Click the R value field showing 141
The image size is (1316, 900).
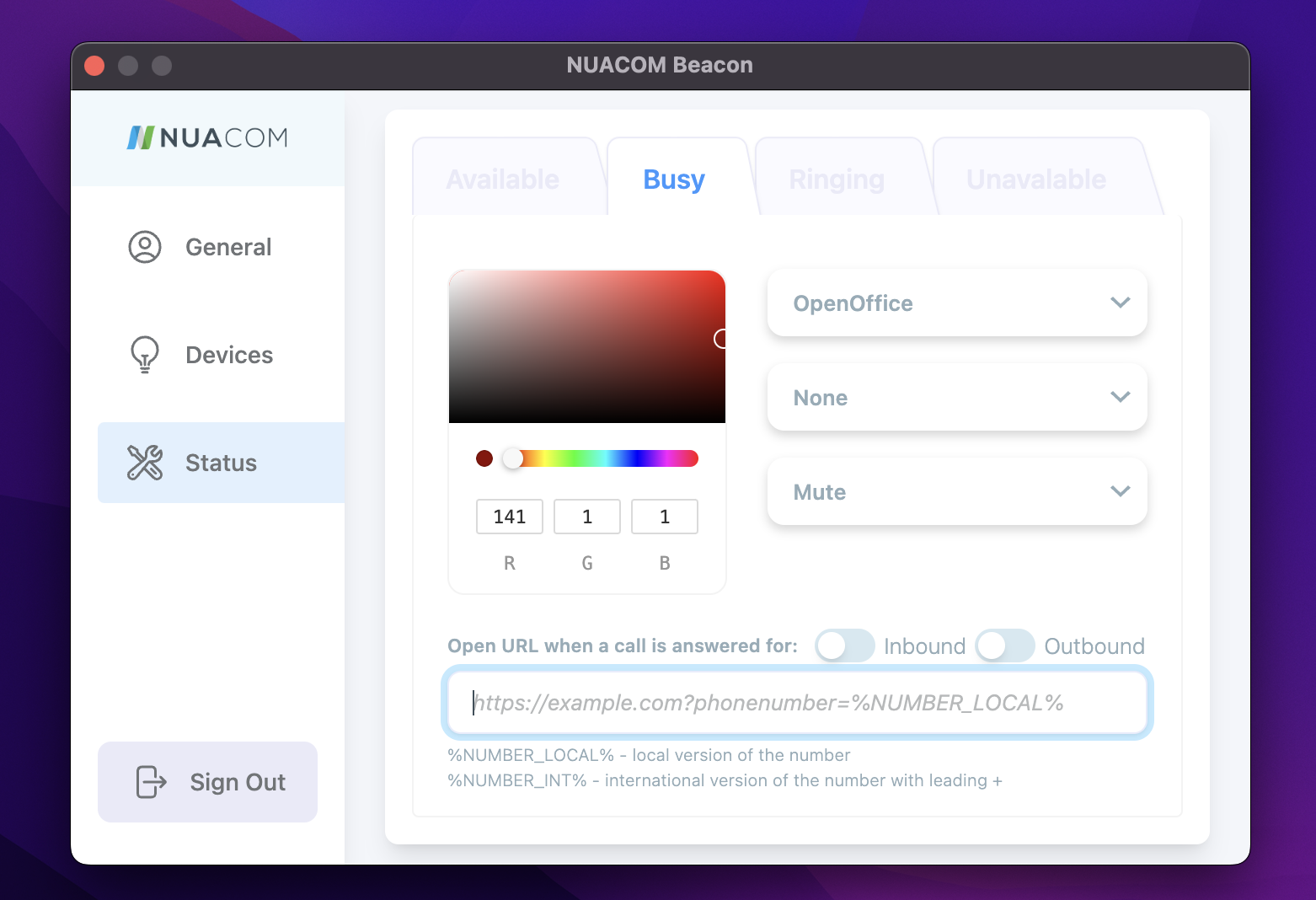pos(510,517)
